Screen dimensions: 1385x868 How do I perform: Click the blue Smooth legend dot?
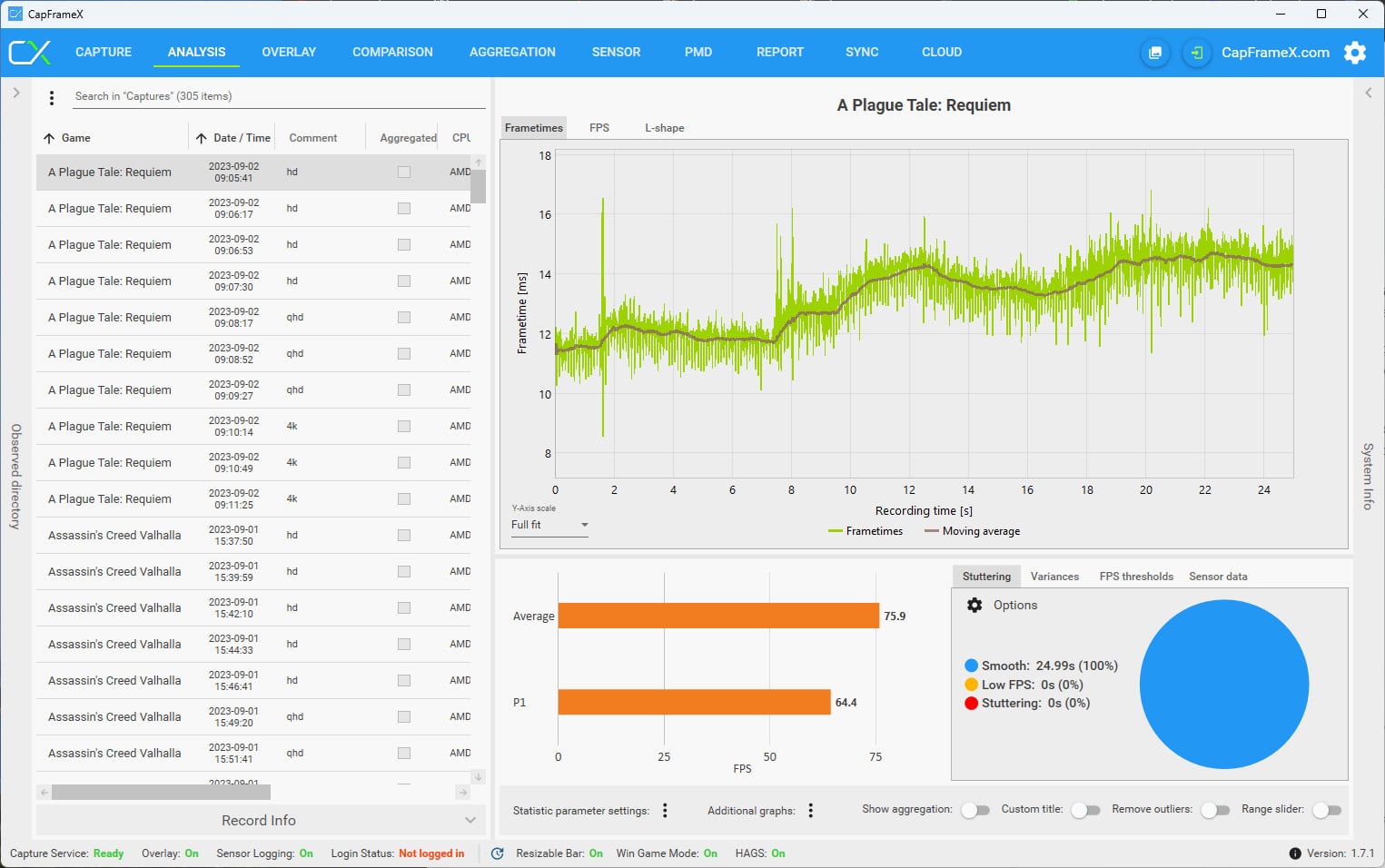click(x=971, y=666)
